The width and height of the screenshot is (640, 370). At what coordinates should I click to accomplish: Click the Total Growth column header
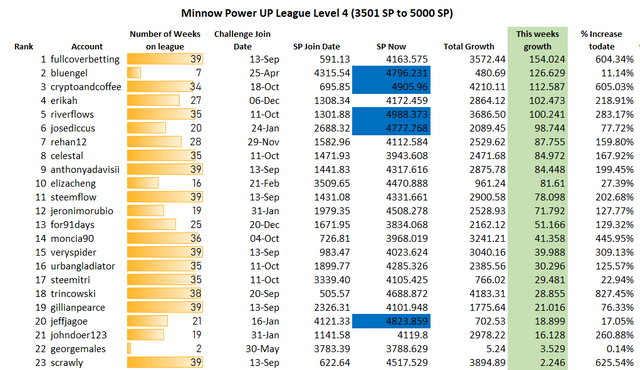point(469,47)
